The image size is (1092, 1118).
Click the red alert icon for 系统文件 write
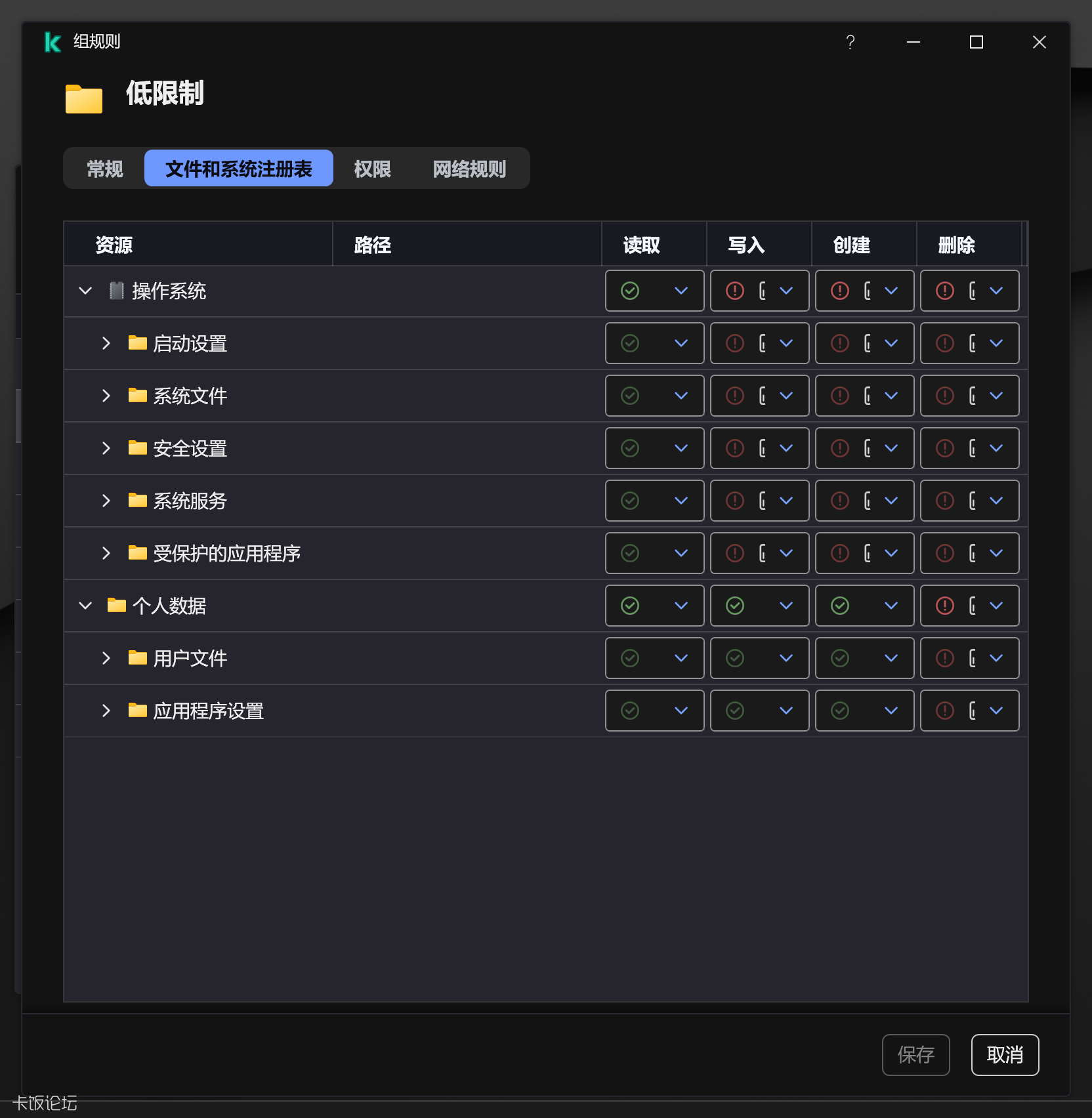[734, 396]
